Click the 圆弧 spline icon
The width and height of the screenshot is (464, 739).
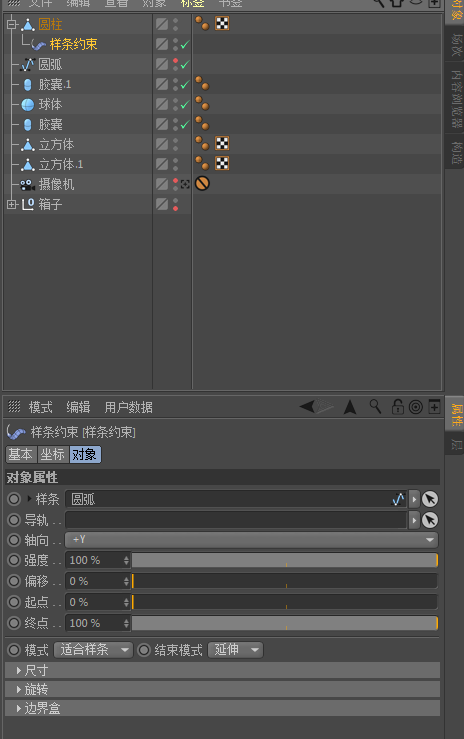[28, 65]
